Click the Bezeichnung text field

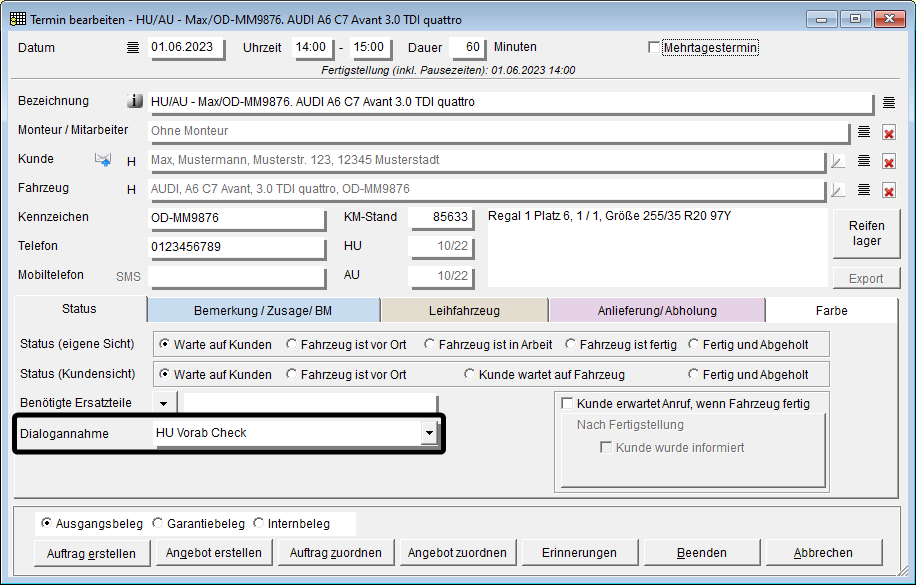tap(511, 102)
